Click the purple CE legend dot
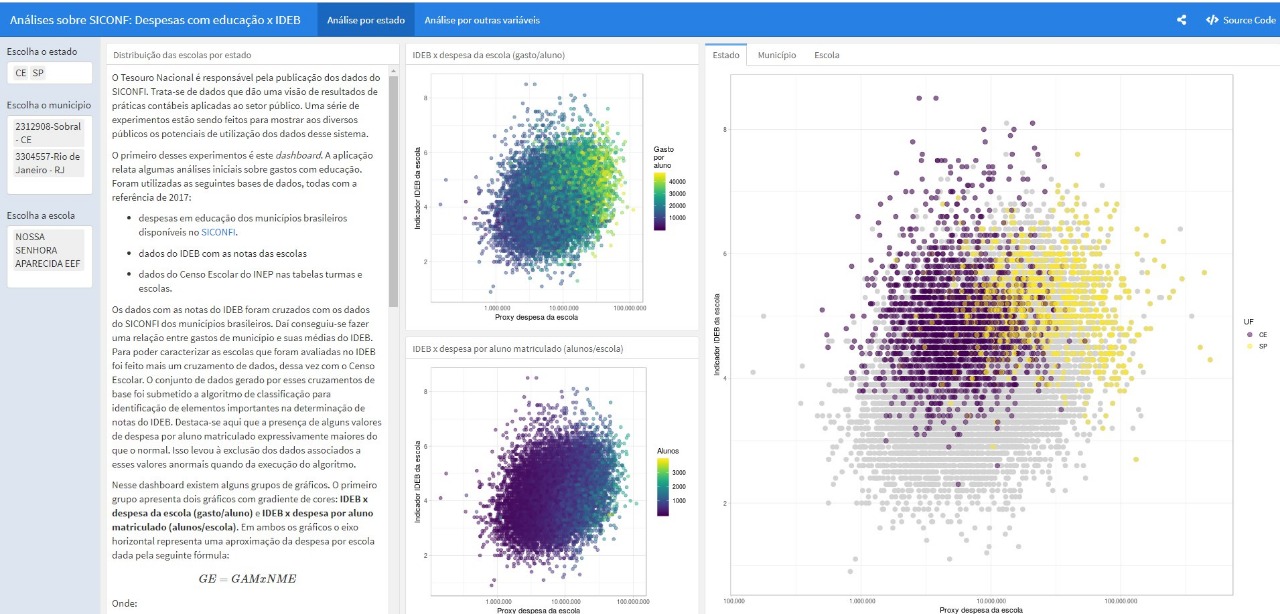 pos(1249,333)
